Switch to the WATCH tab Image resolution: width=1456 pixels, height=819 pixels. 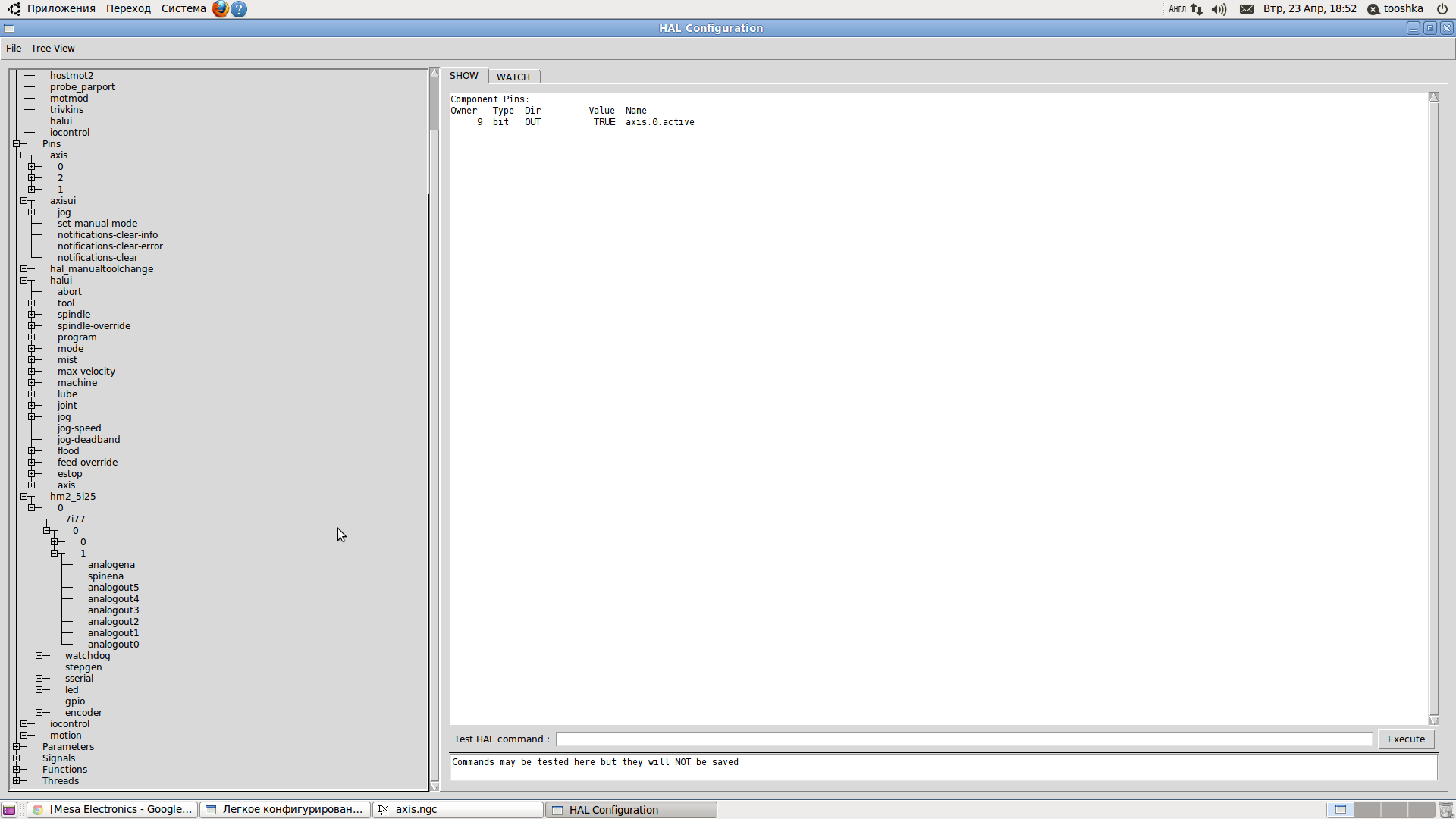point(513,77)
